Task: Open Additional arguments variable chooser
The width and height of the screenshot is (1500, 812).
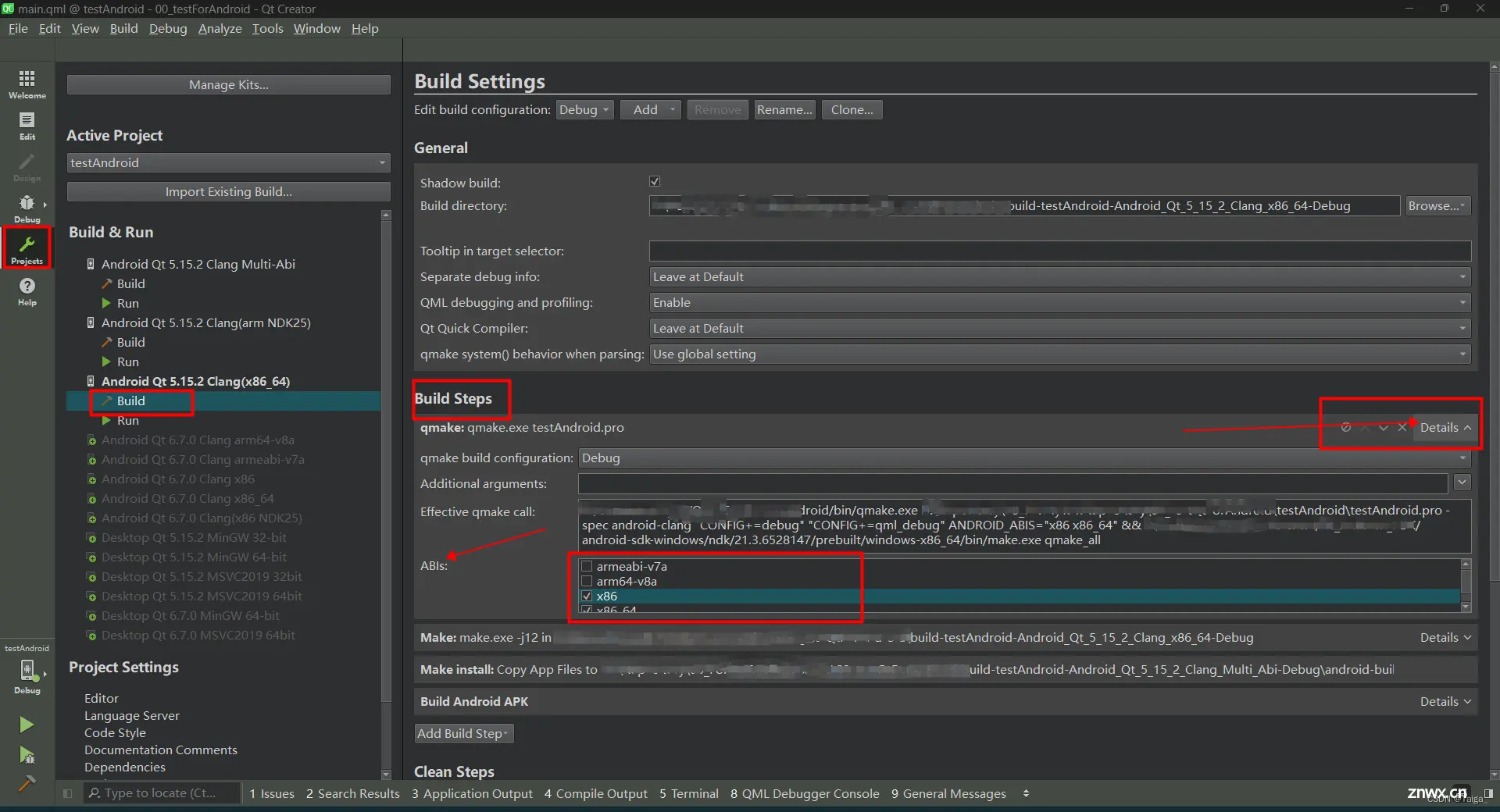Action: click(x=1462, y=483)
